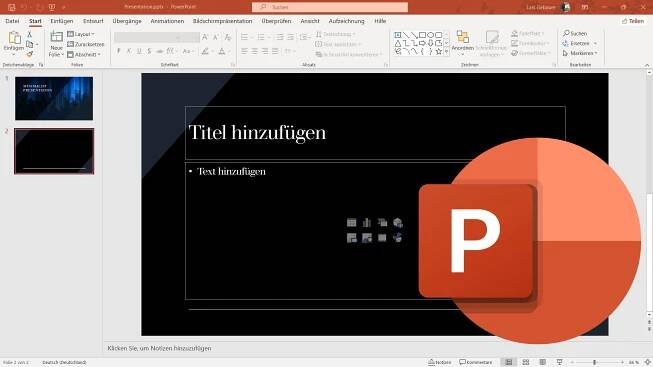Open the Abschnitt dropdown
Image resolution: width=653 pixels, height=367 pixels.
pos(84,54)
